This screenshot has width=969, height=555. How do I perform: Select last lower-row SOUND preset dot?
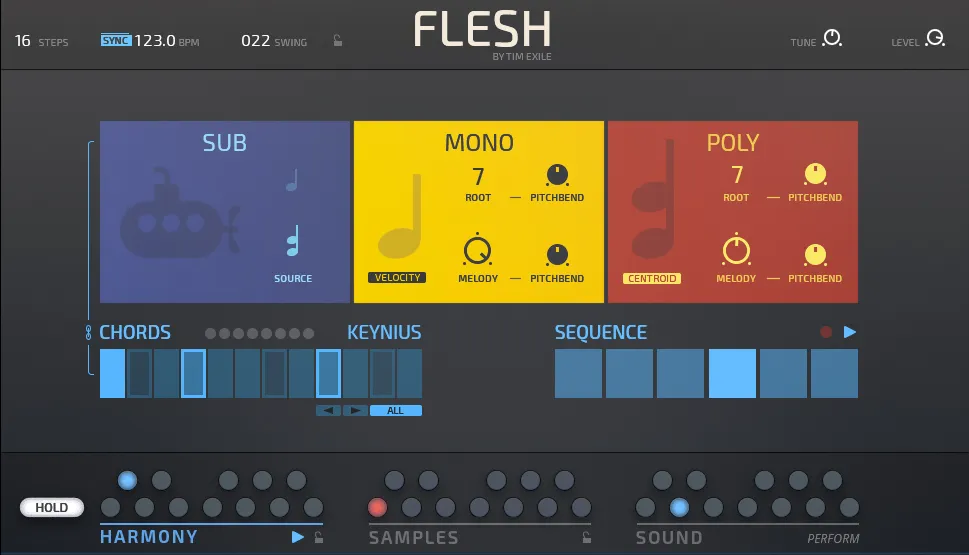(x=849, y=507)
